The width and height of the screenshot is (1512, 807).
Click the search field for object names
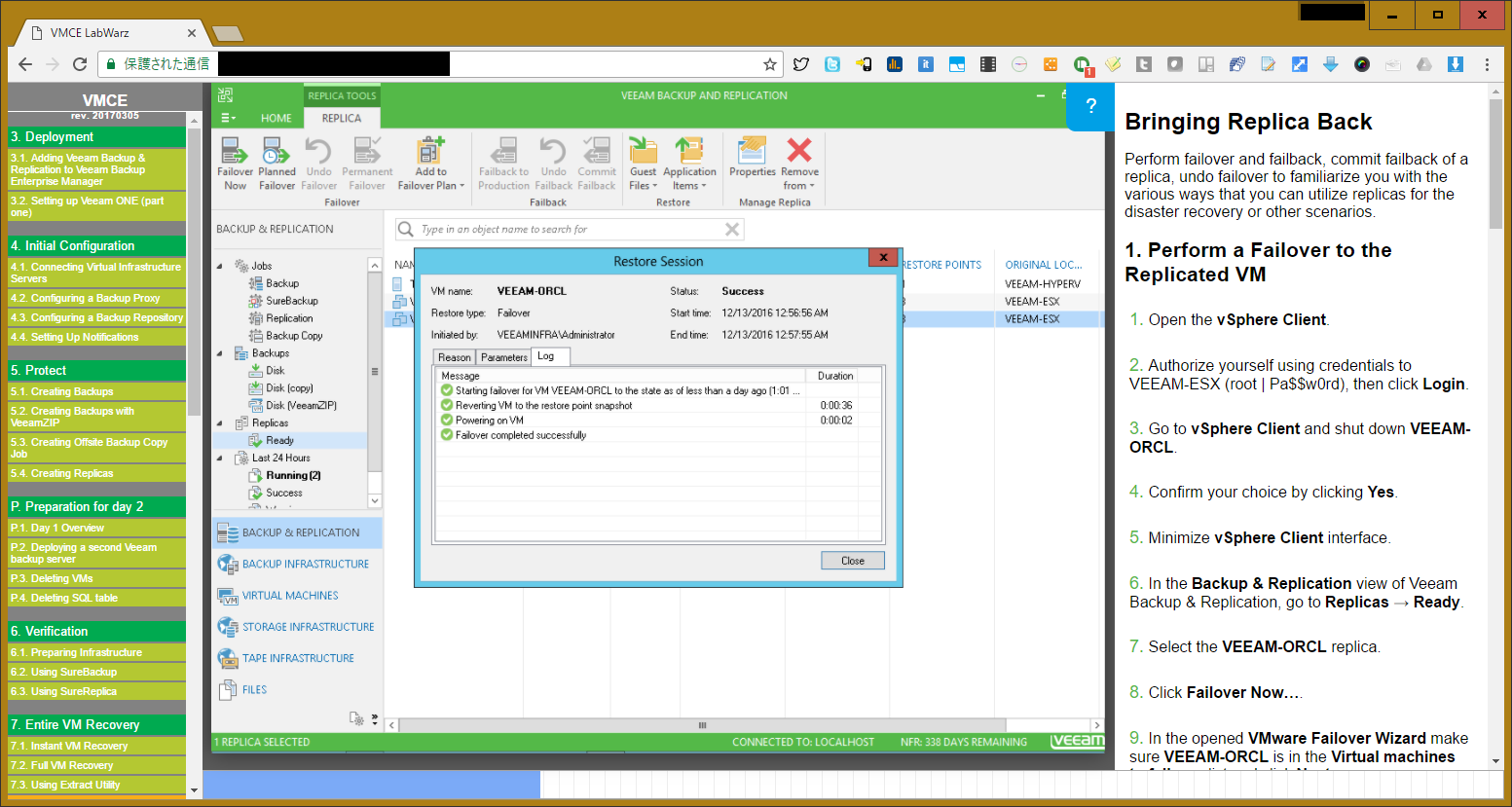570,229
